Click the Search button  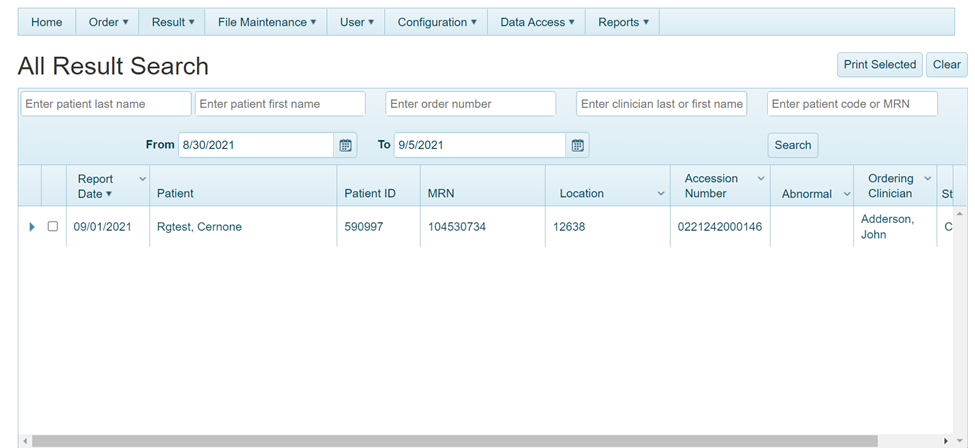pos(792,145)
